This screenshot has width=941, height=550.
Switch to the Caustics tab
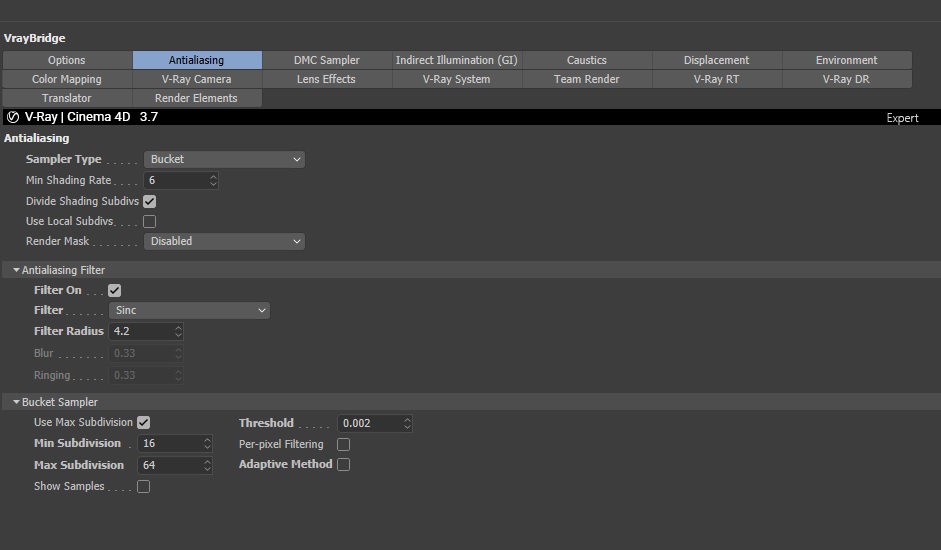point(586,60)
